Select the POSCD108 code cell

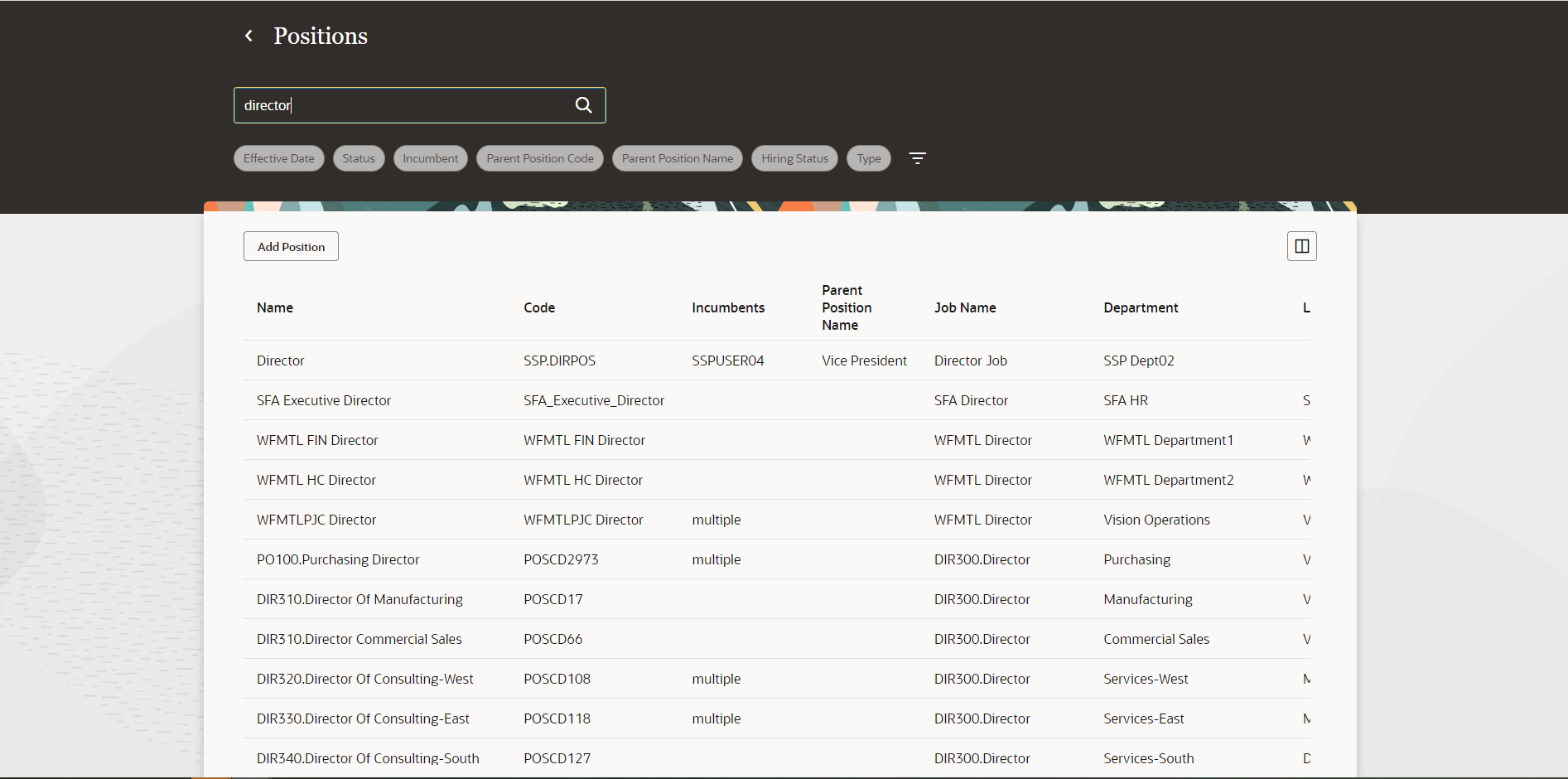tap(557, 679)
